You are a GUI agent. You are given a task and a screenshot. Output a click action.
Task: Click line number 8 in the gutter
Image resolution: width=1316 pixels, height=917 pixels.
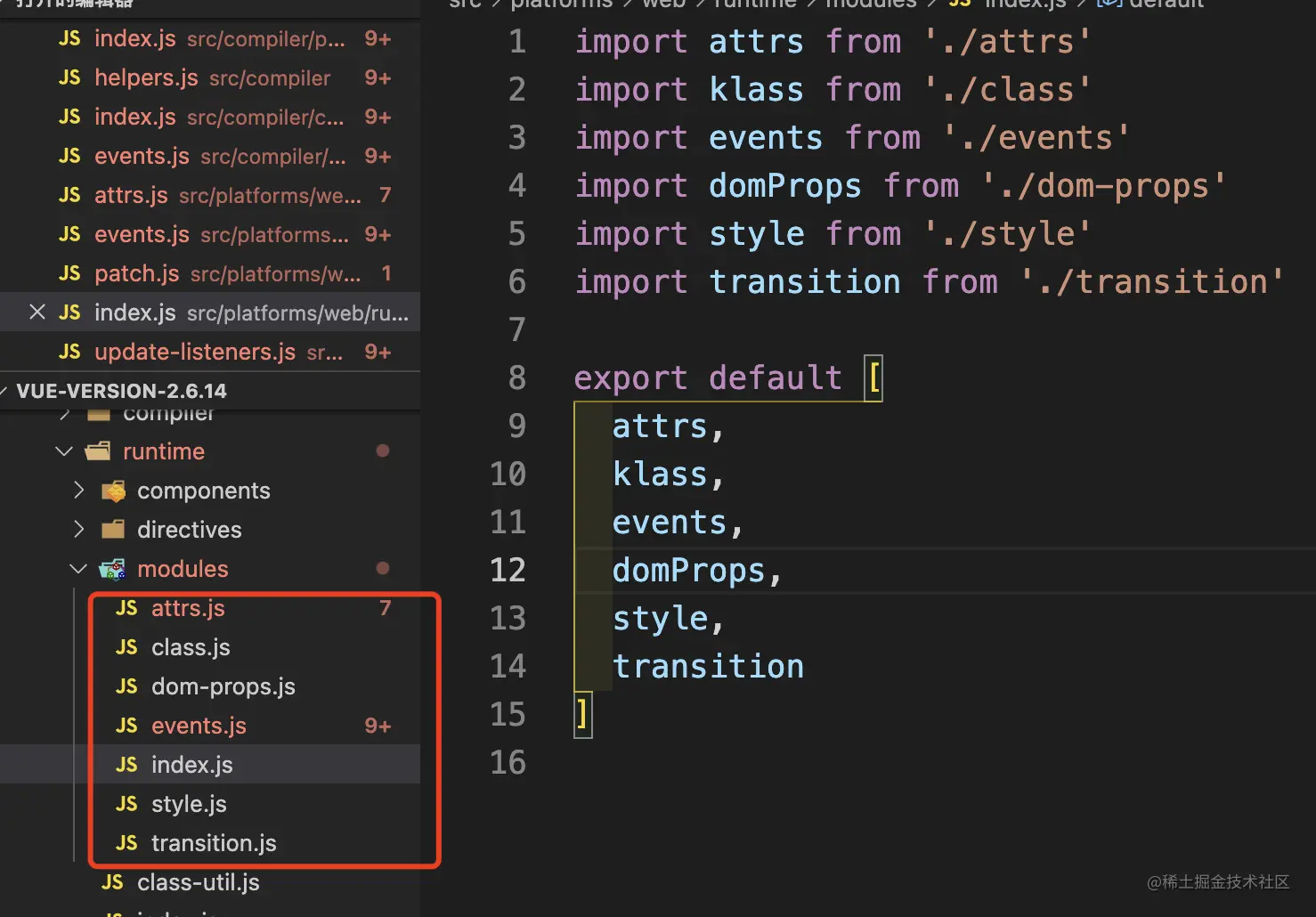point(517,377)
